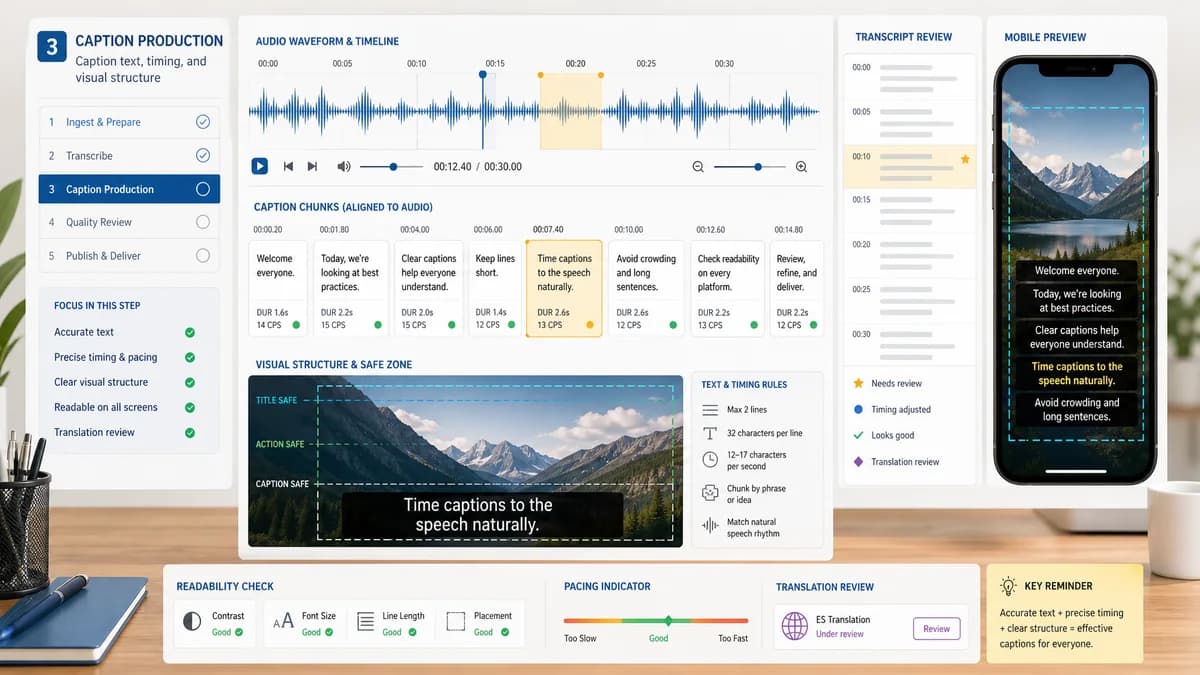Select the blue playhead marker on the waveform

click(x=483, y=74)
